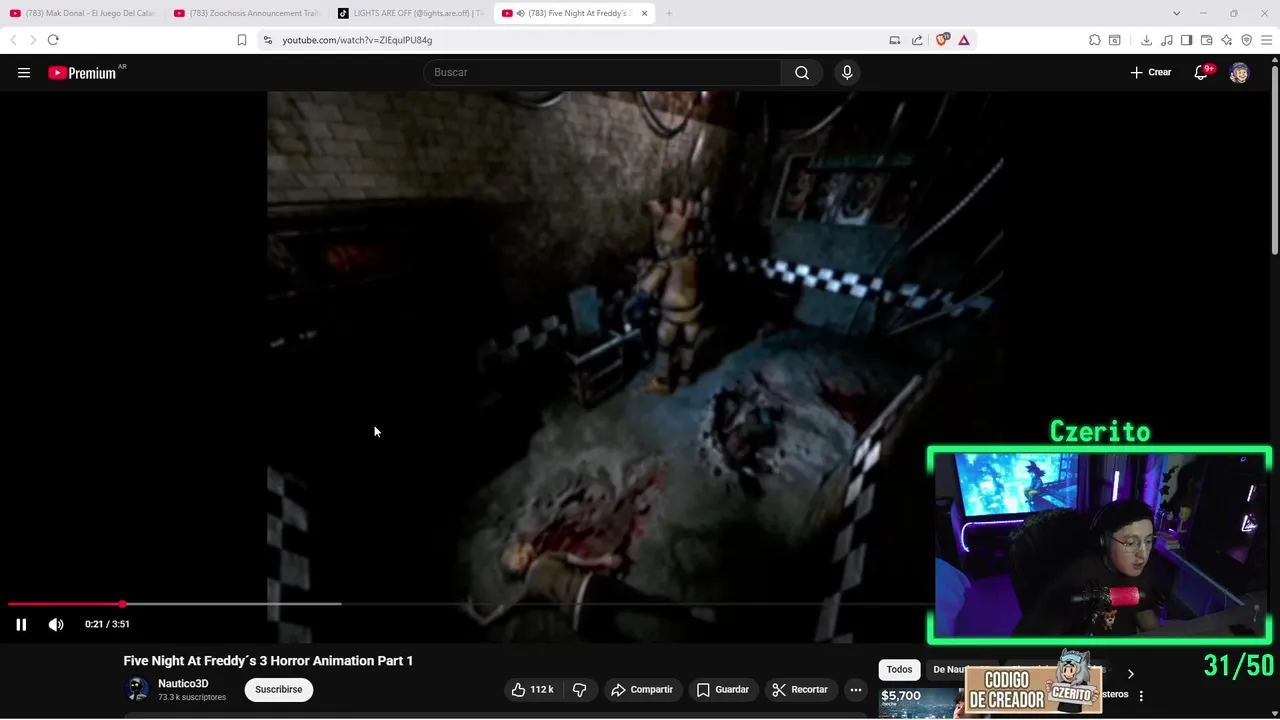
Task: Open the account avatar menu
Action: (x=1239, y=72)
